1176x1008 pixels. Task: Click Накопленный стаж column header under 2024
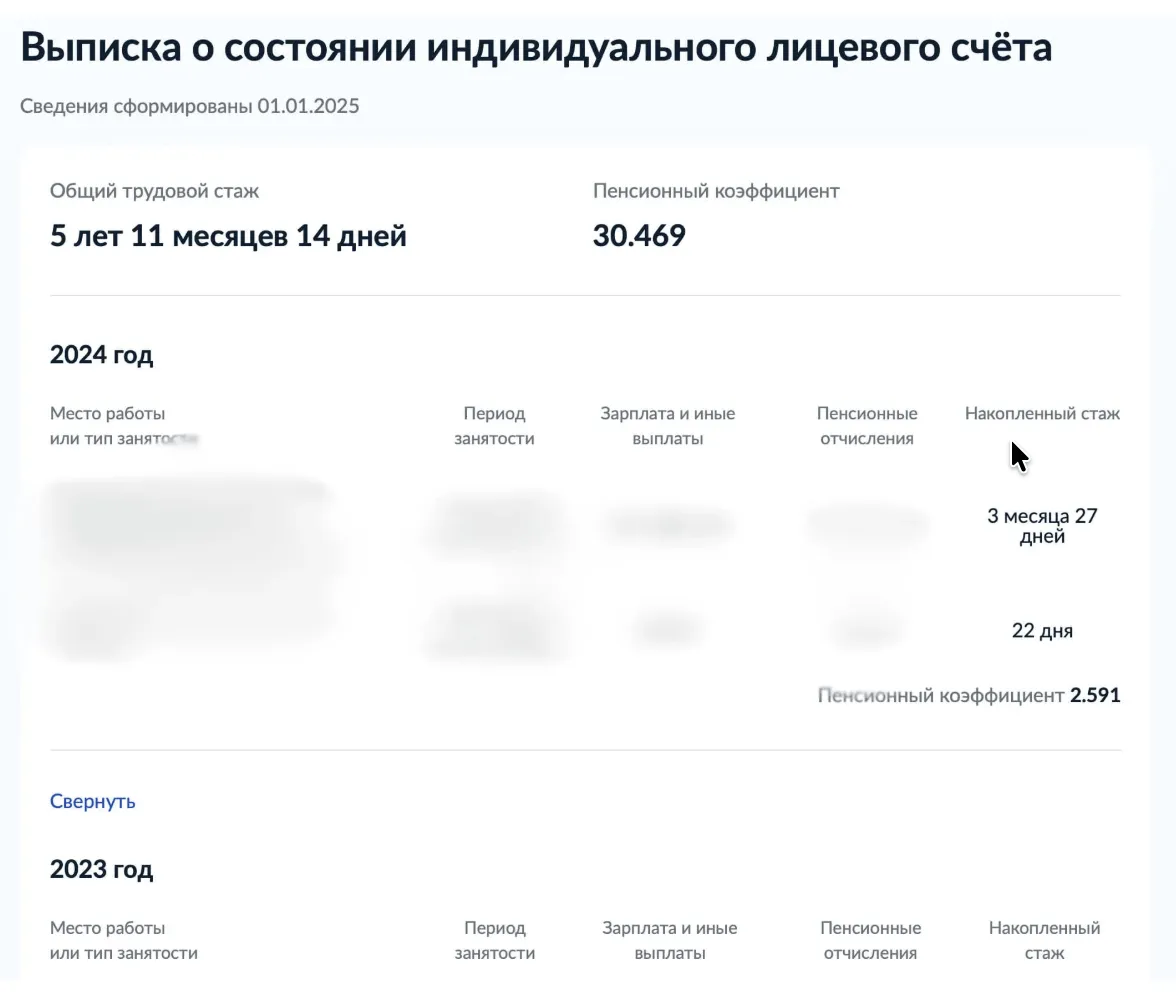(x=1042, y=413)
